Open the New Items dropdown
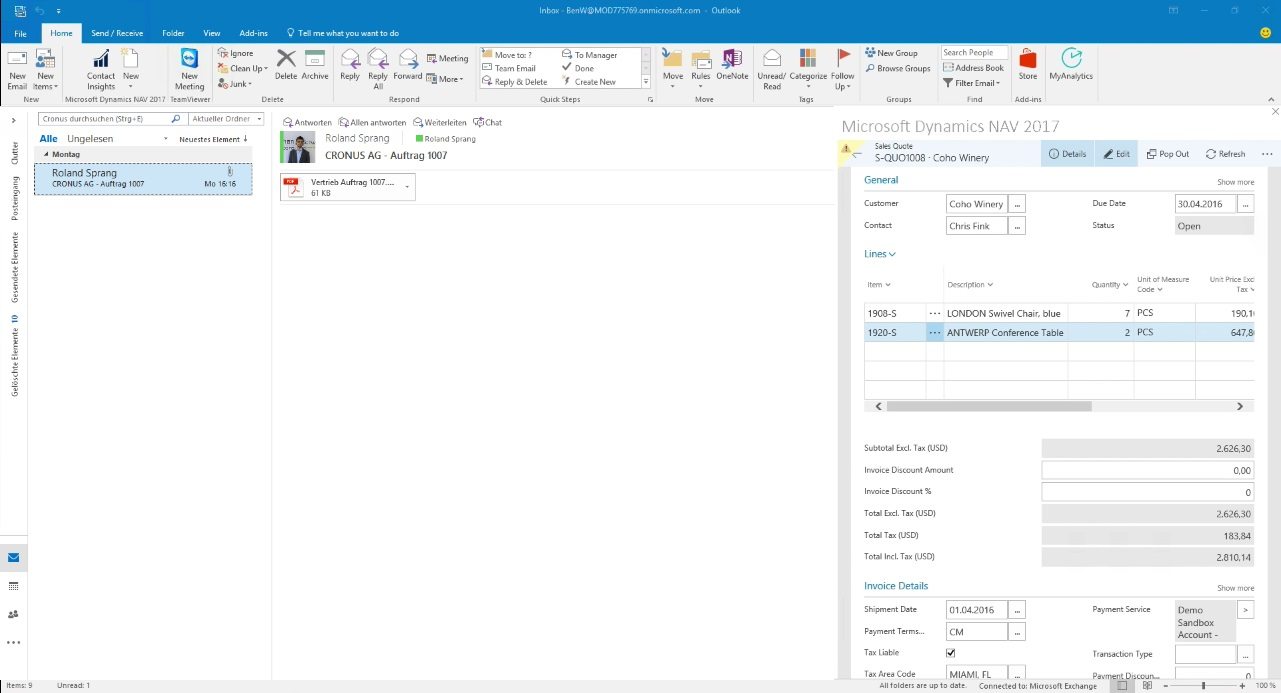The width and height of the screenshot is (1281, 693). click(x=45, y=68)
